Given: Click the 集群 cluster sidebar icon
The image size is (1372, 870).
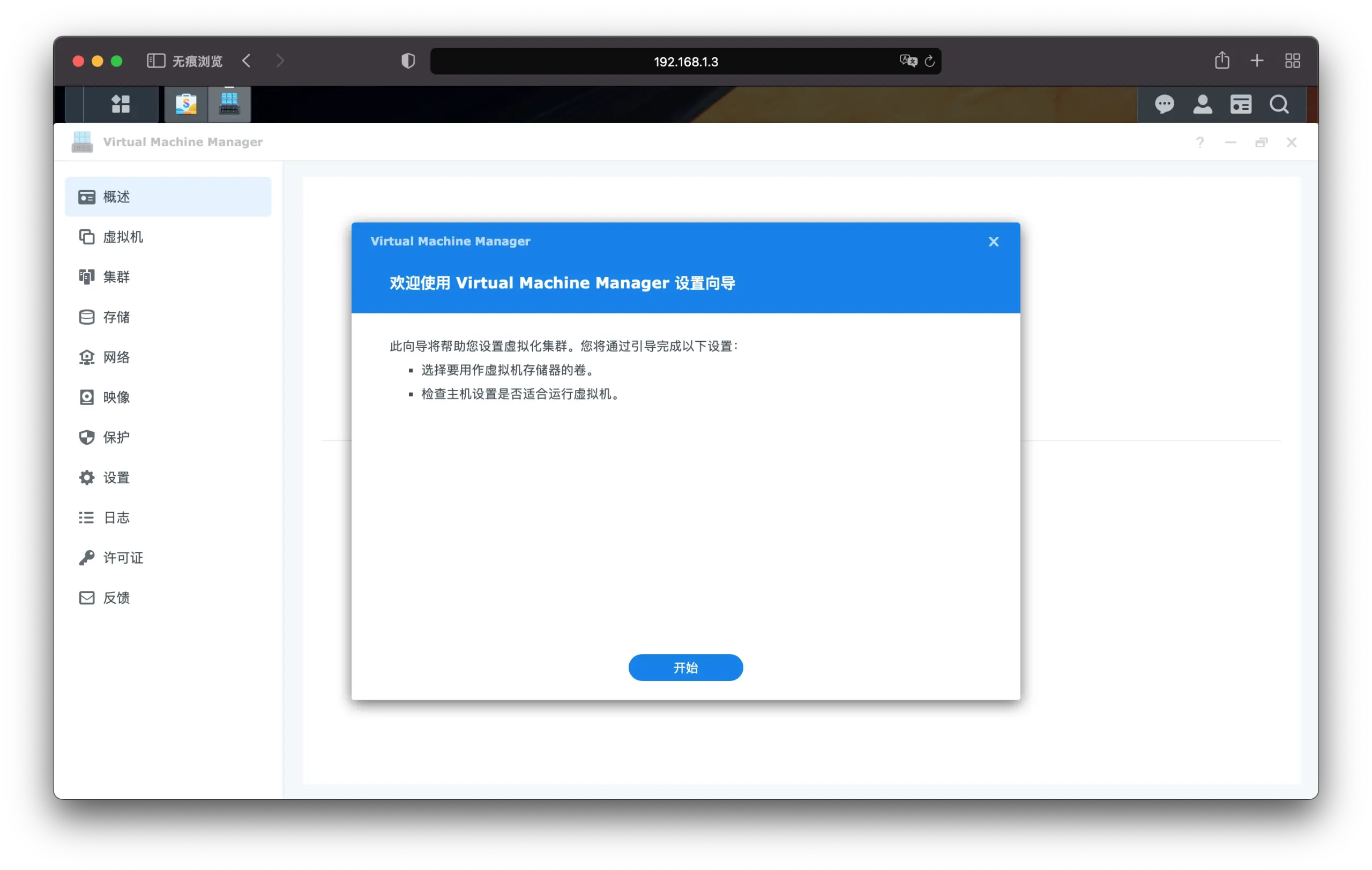Looking at the screenshot, I should pos(87,277).
